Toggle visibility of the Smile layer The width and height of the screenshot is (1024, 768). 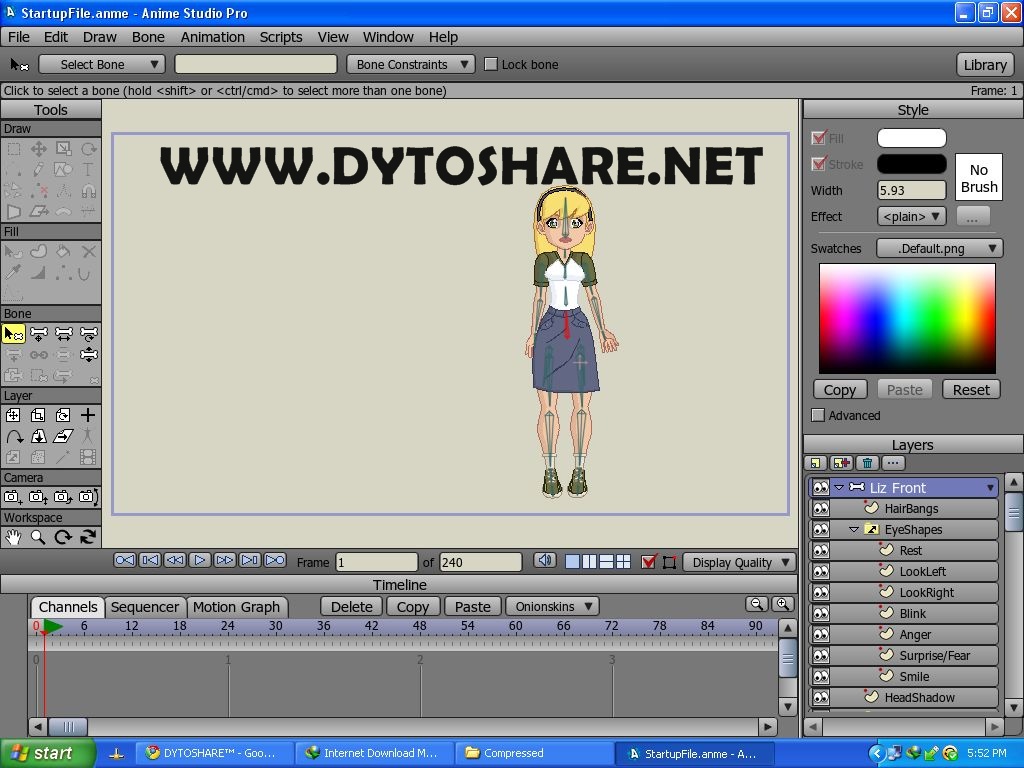pyautogui.click(x=820, y=677)
